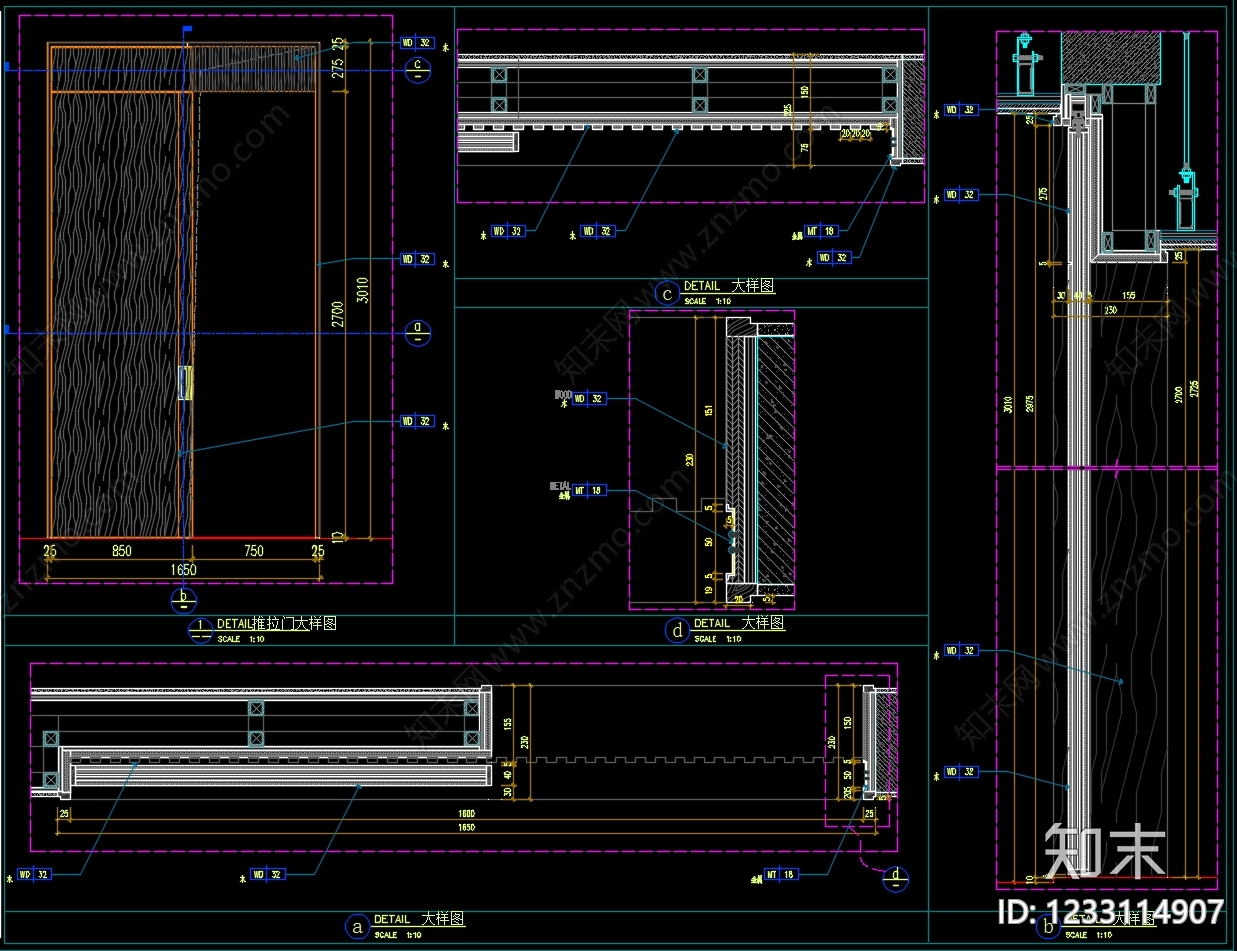Click the title 'DETAIL推拉门大样图'

pyautogui.click(x=276, y=624)
